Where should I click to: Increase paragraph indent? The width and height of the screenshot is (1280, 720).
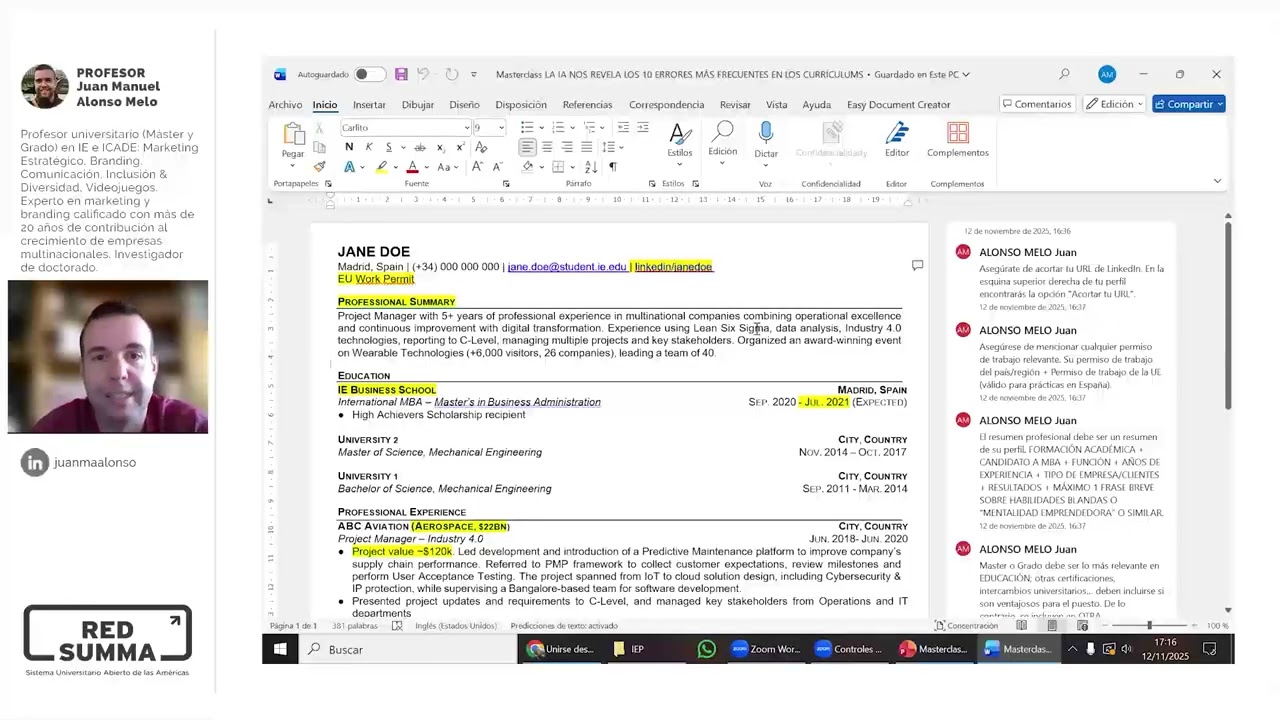(x=643, y=128)
